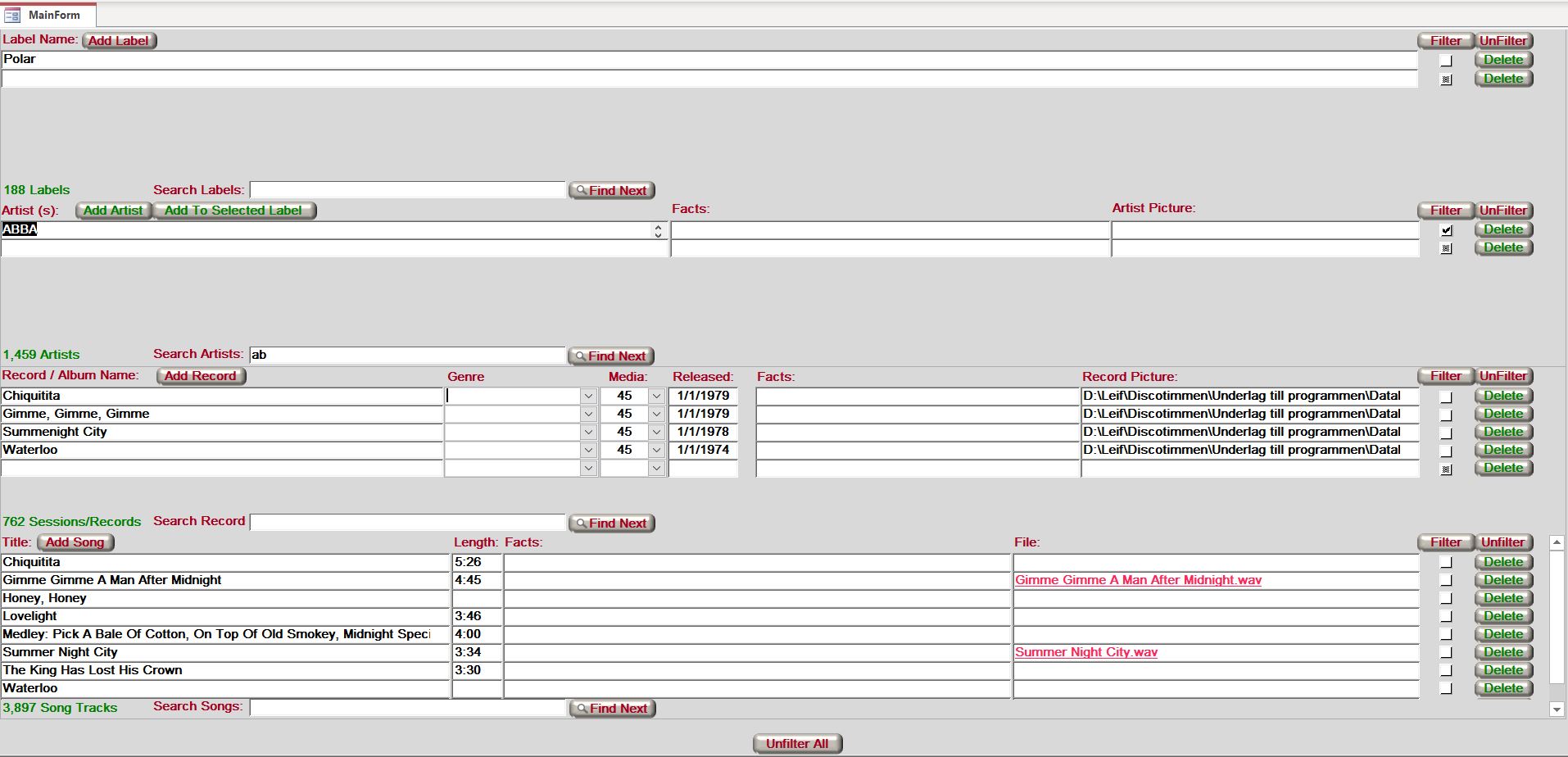Click Find Next beside Search Songs
This screenshot has width=1568, height=757.
coord(613,709)
